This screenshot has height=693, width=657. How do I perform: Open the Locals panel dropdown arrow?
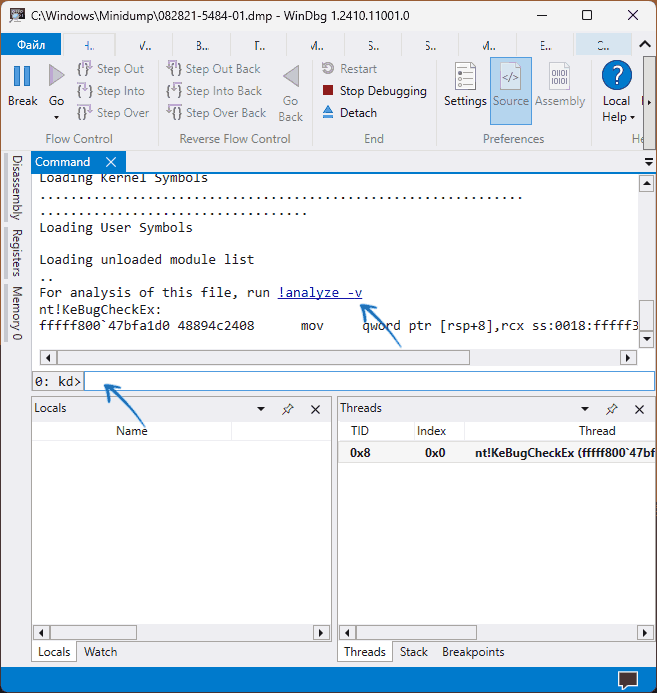261,409
